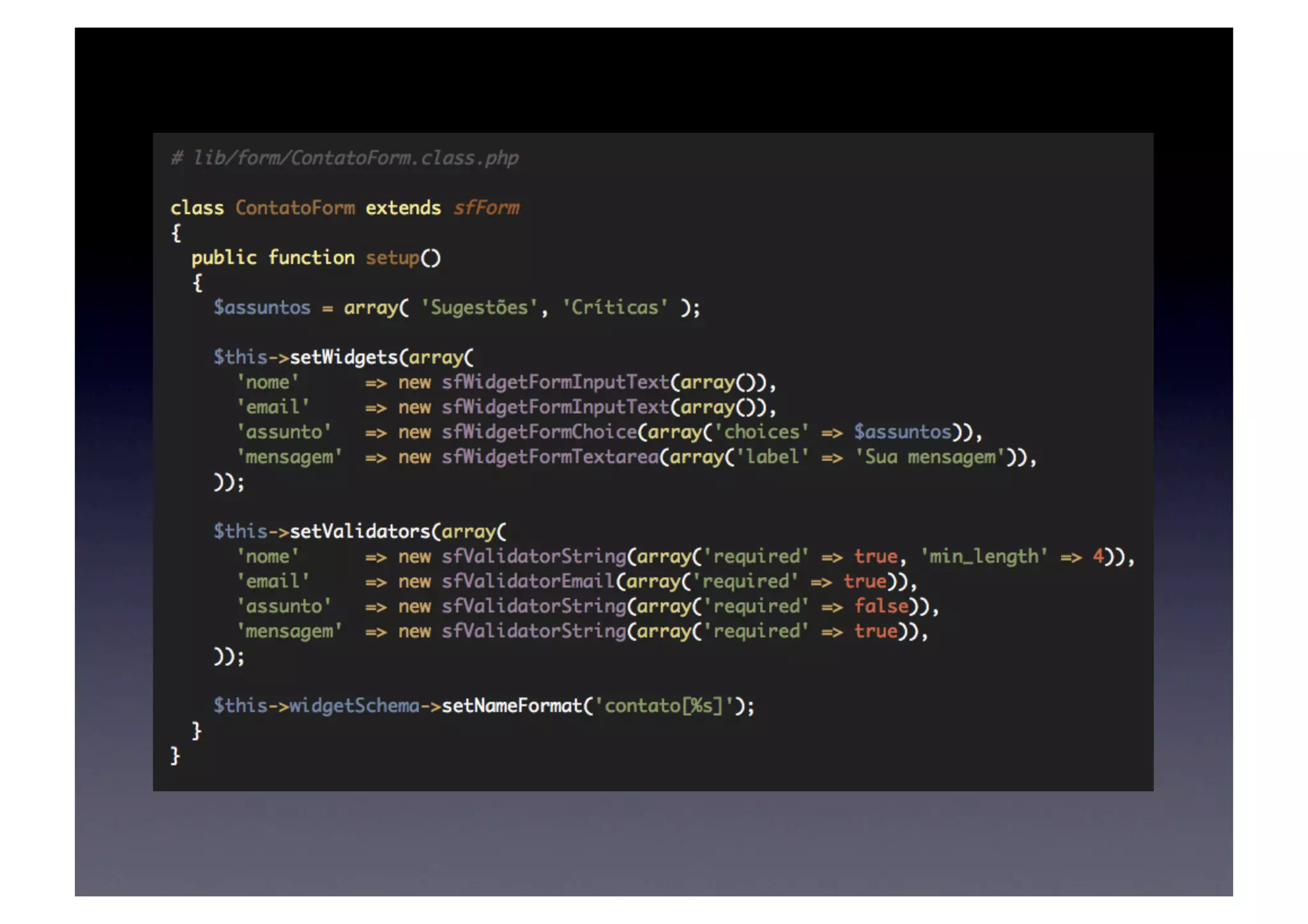Click sfValidatorEmail class reference

(x=528, y=581)
